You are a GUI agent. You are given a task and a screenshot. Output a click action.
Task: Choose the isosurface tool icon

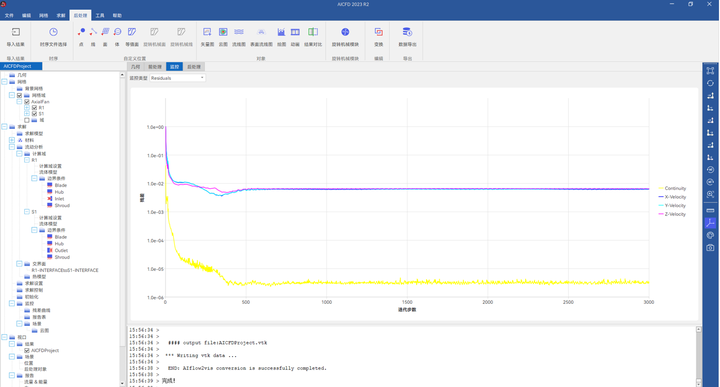tap(132, 32)
